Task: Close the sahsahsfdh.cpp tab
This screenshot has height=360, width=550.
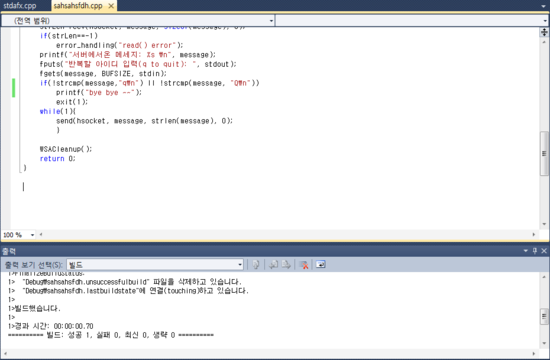Action: pos(111,6)
